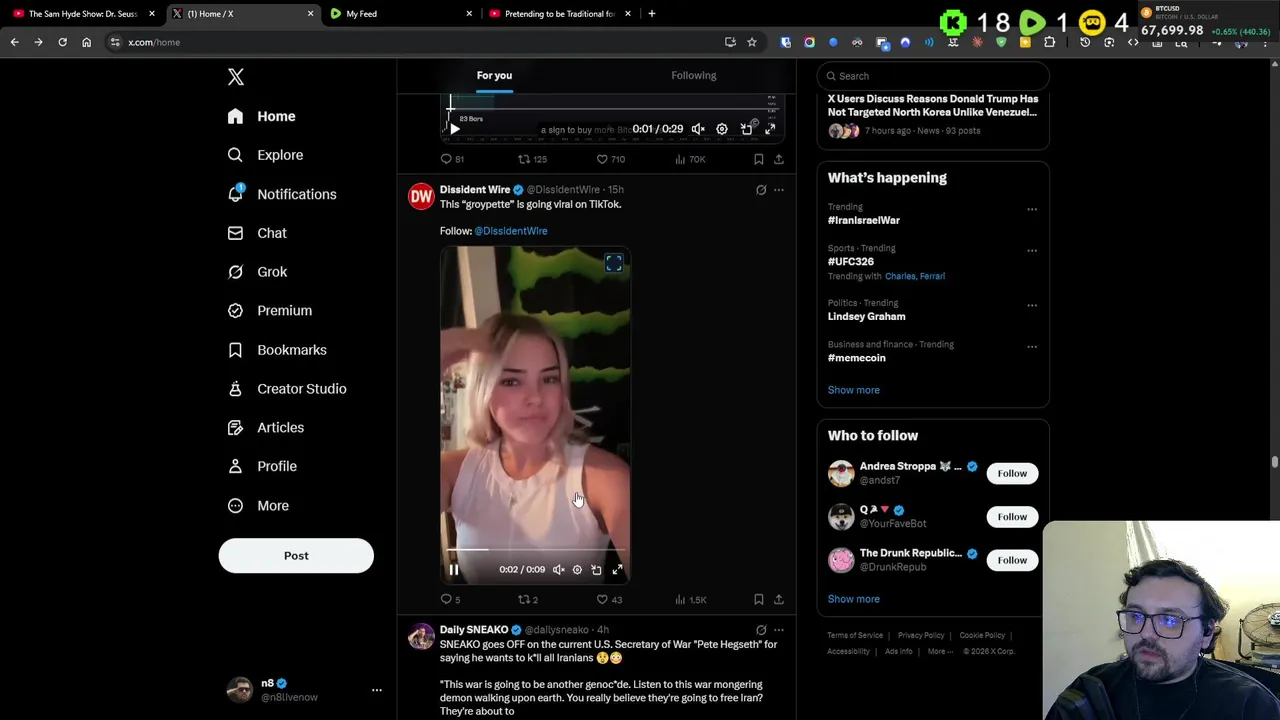Click the progress bar of Dissident Wire video
This screenshot has height=720, width=1280.
[535, 550]
